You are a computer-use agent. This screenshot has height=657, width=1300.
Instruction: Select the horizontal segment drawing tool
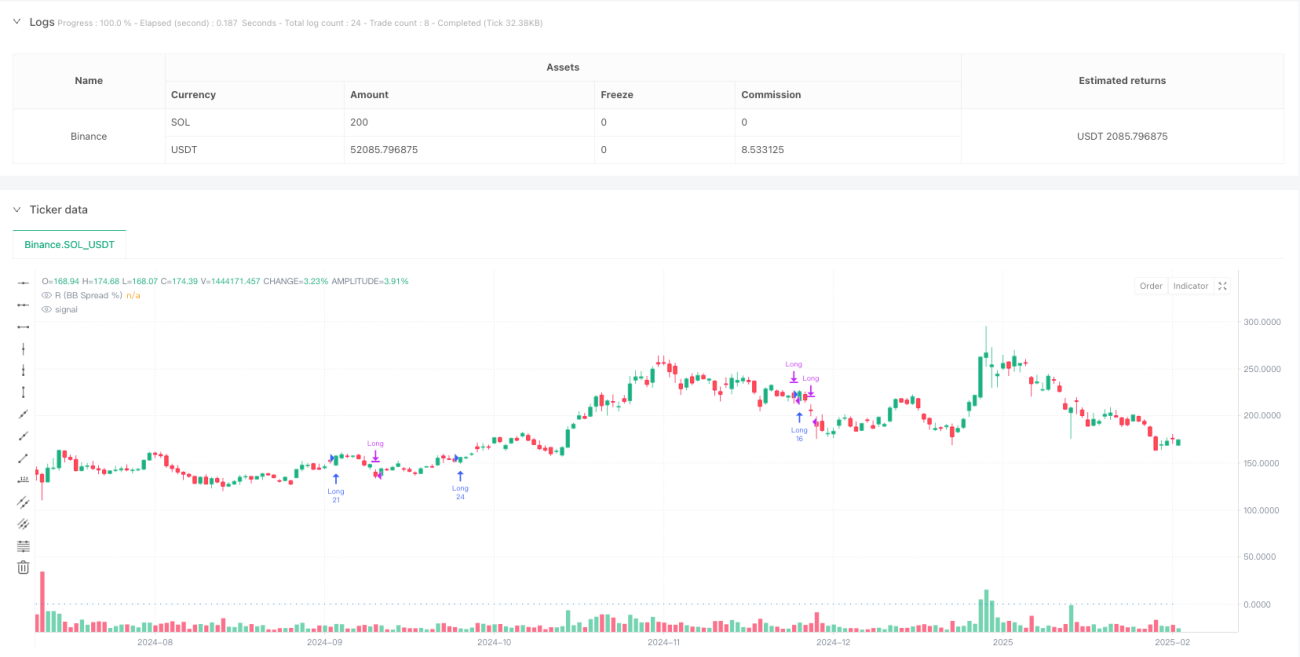[x=23, y=327]
